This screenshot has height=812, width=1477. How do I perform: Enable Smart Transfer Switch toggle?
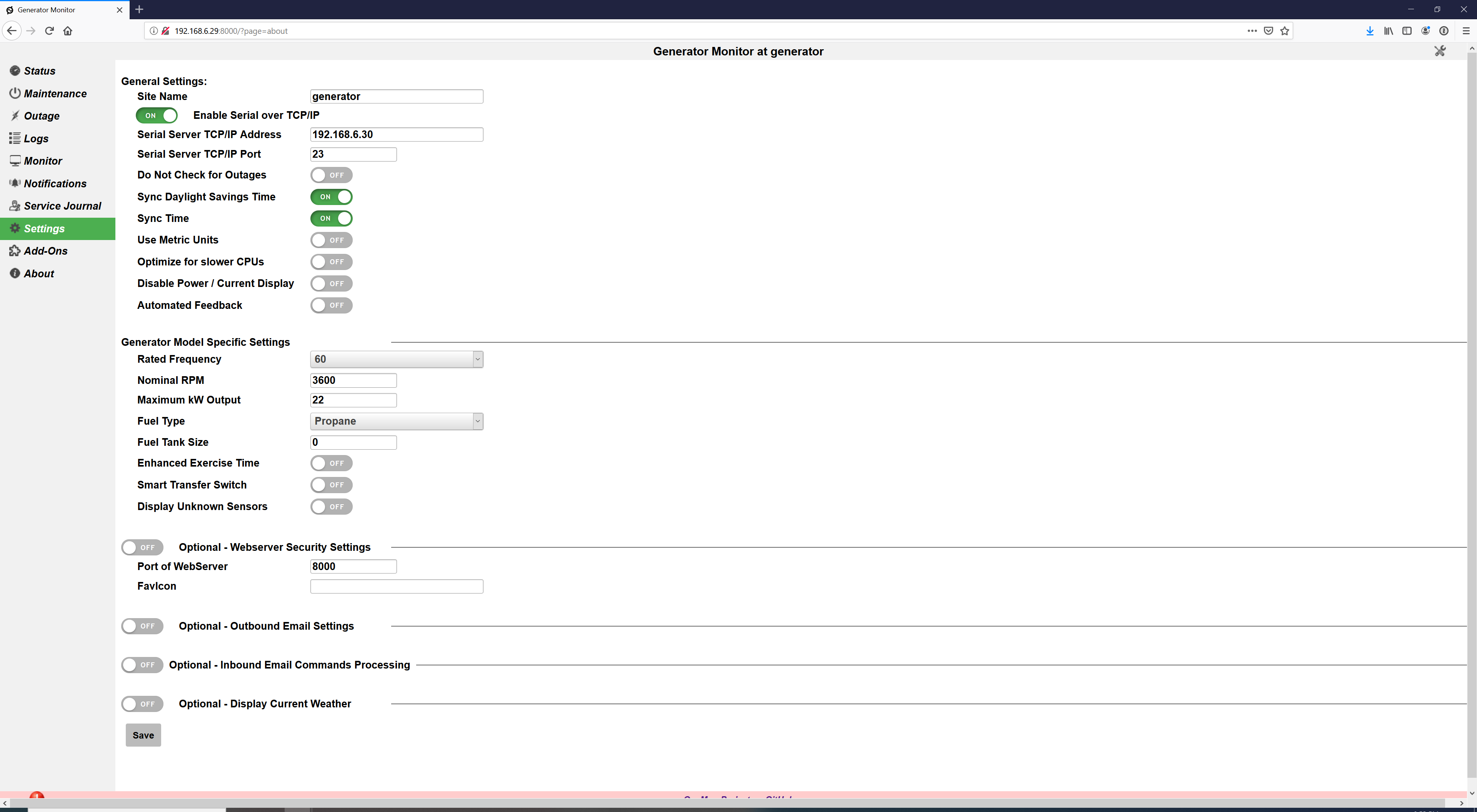pos(332,485)
